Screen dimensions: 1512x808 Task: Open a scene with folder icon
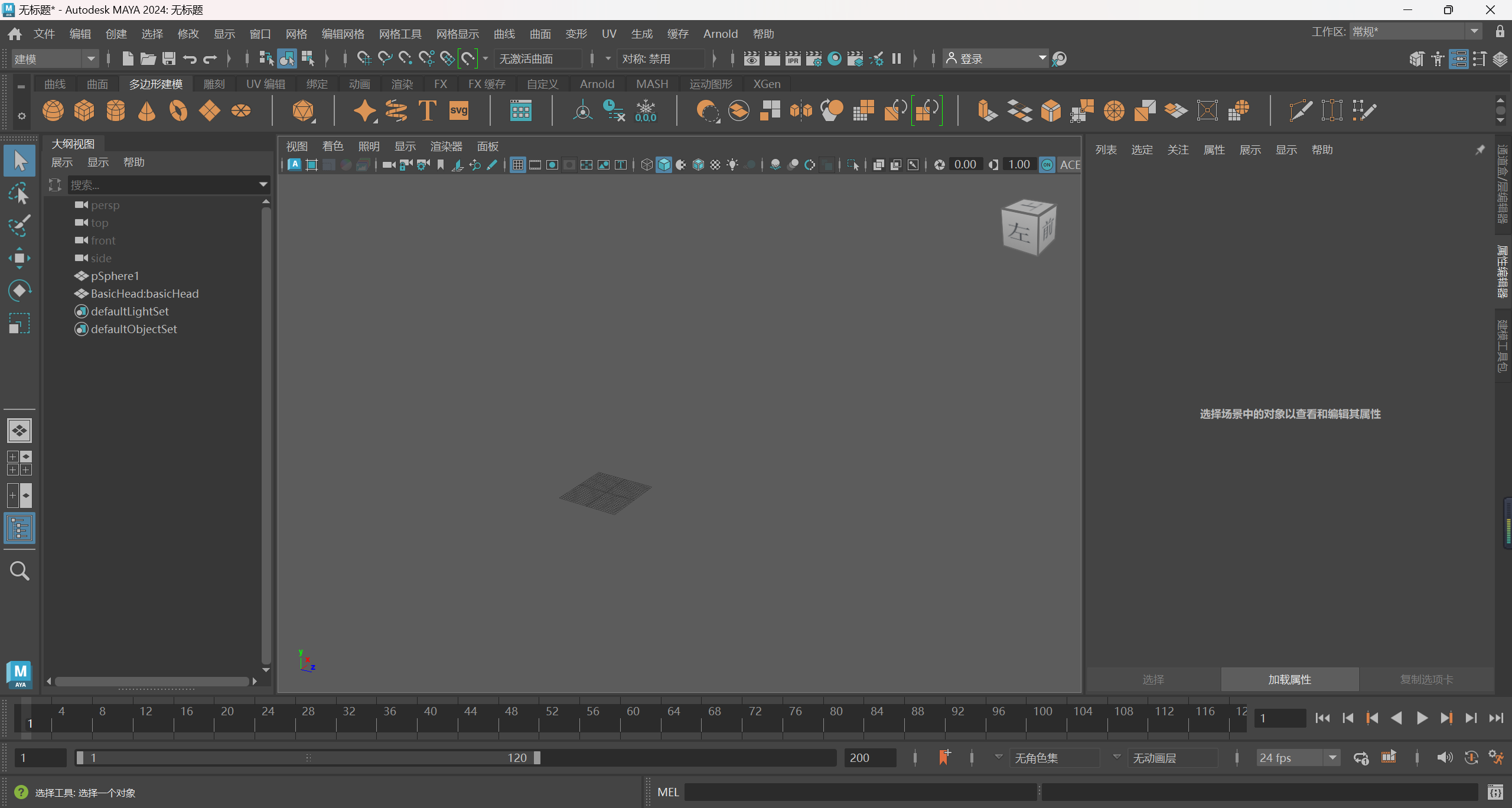pos(148,58)
